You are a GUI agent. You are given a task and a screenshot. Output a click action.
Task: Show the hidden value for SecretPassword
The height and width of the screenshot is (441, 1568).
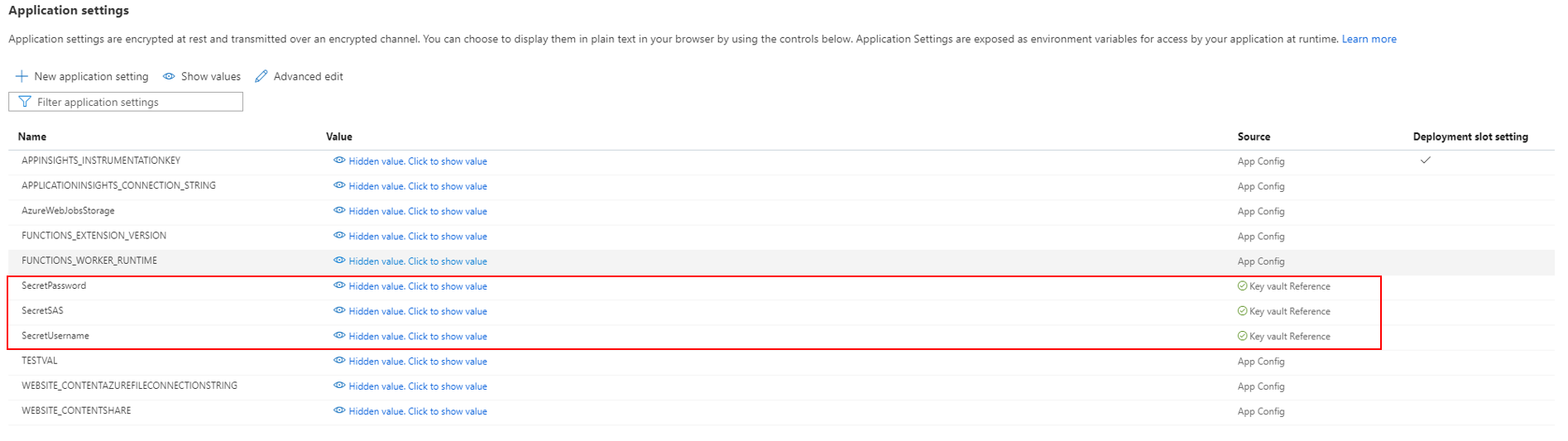410,286
